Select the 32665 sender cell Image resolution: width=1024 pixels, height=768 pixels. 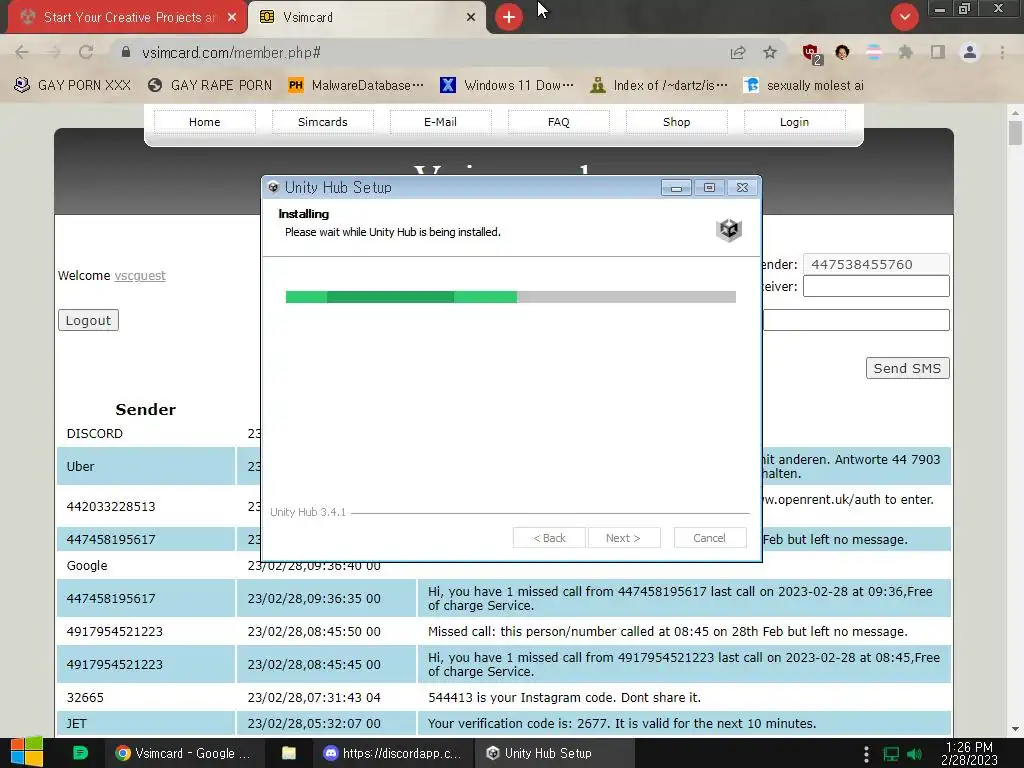coord(146,697)
